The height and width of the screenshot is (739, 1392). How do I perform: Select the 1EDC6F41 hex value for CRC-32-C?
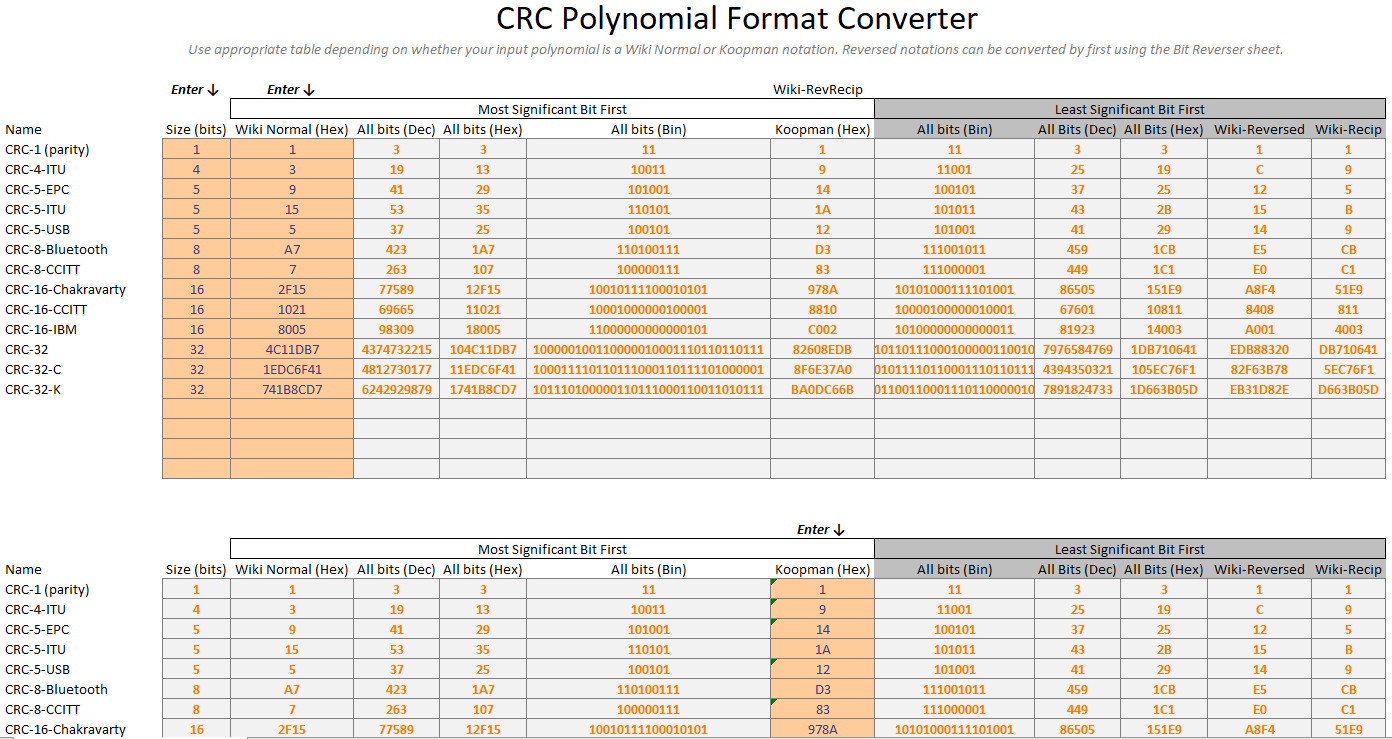point(291,369)
